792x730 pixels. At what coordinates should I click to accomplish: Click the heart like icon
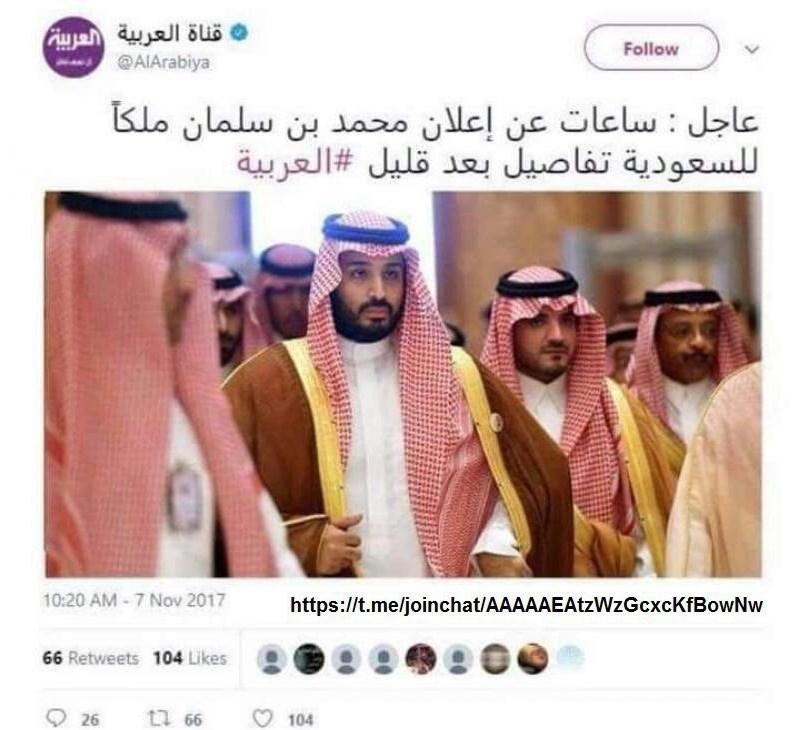point(263,718)
